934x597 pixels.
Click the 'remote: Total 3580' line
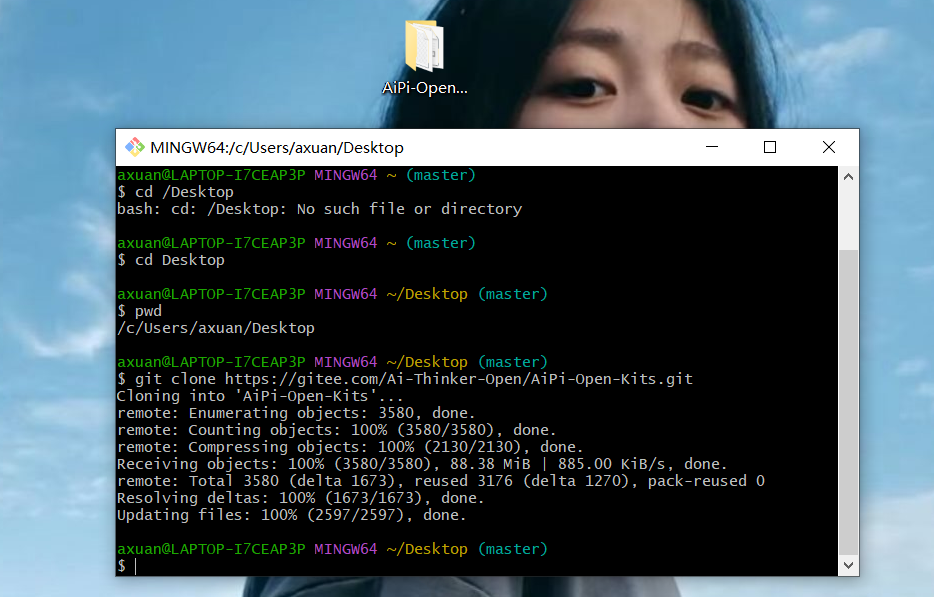pos(441,481)
